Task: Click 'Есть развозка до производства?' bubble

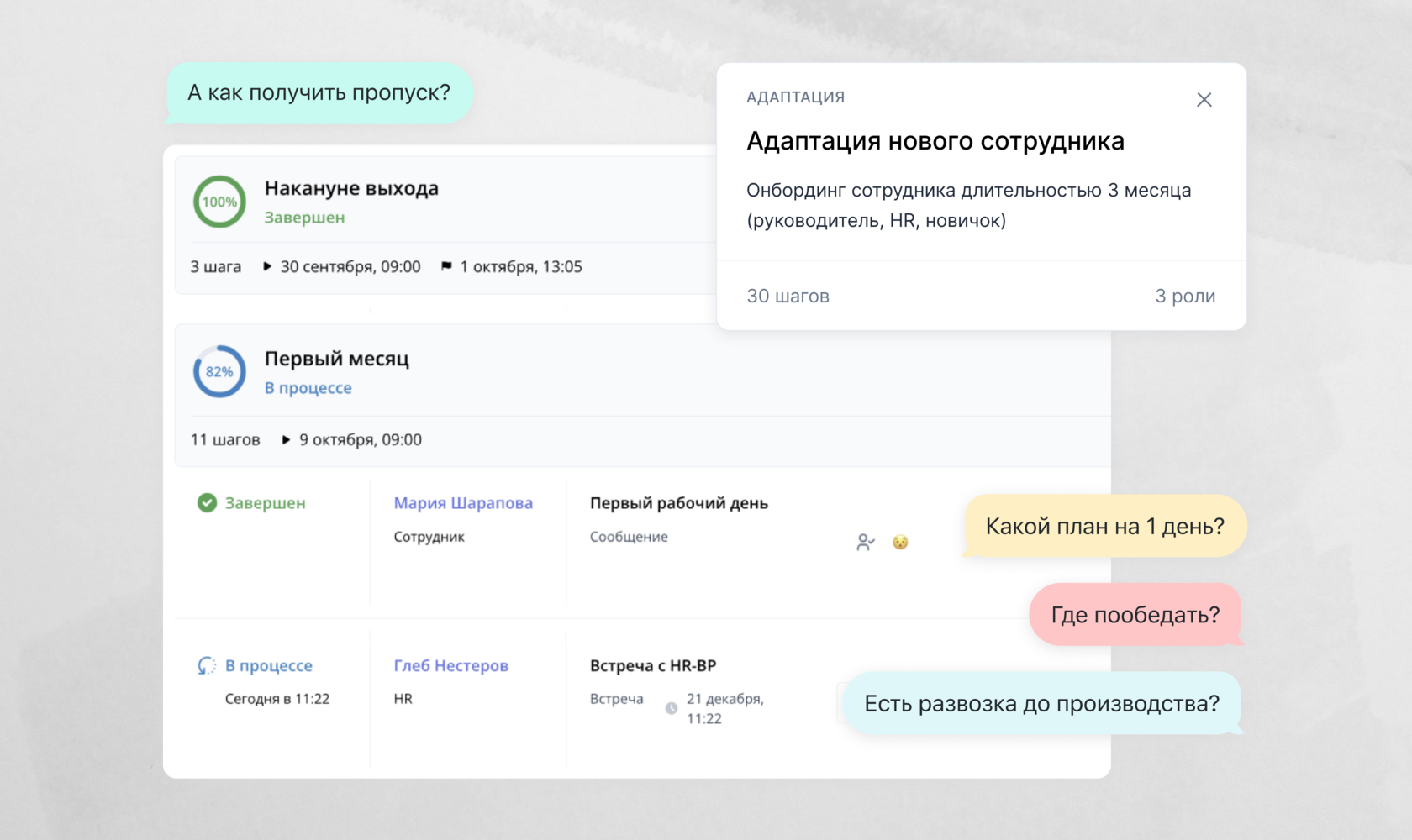Action: point(1042,704)
